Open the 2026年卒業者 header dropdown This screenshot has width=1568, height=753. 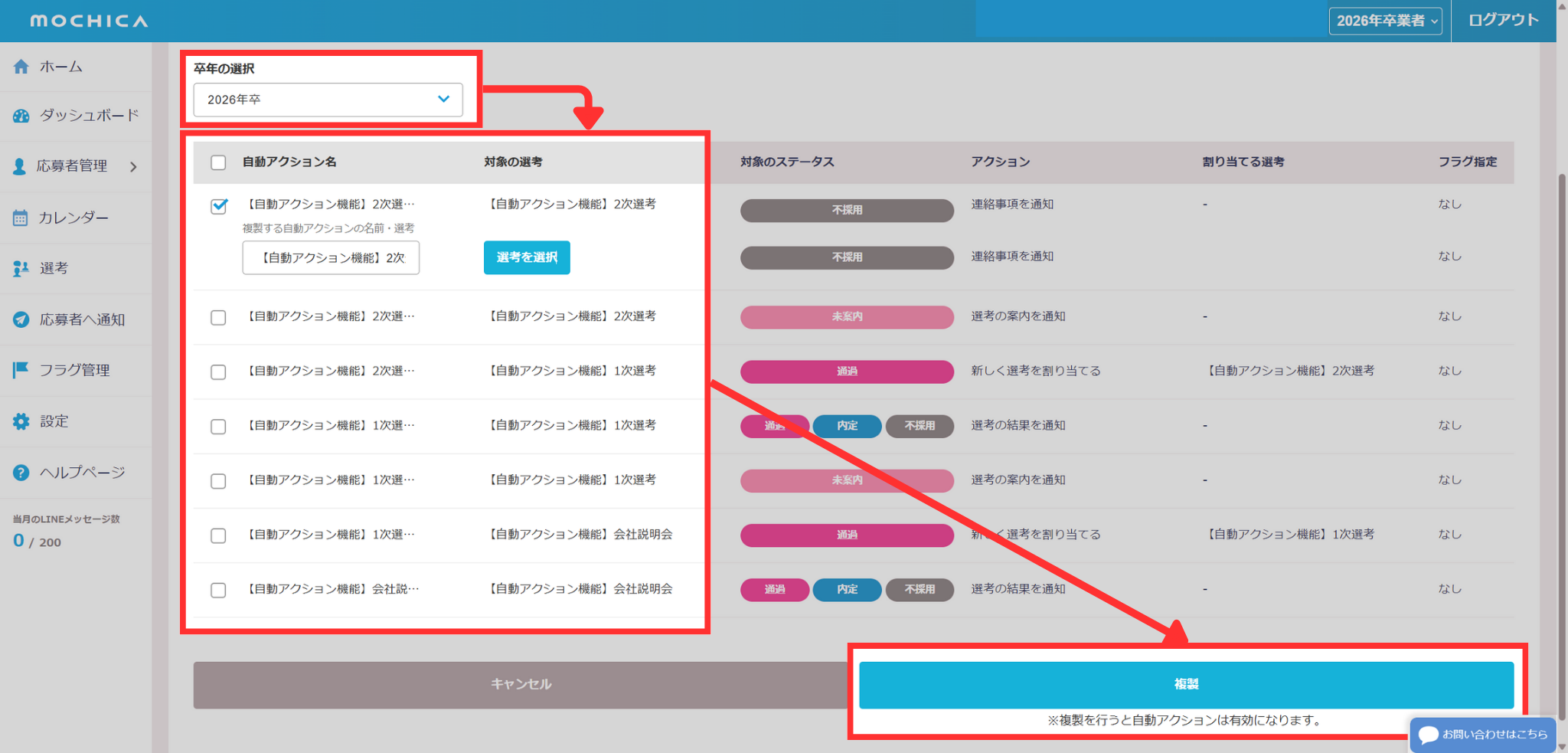1385,21
